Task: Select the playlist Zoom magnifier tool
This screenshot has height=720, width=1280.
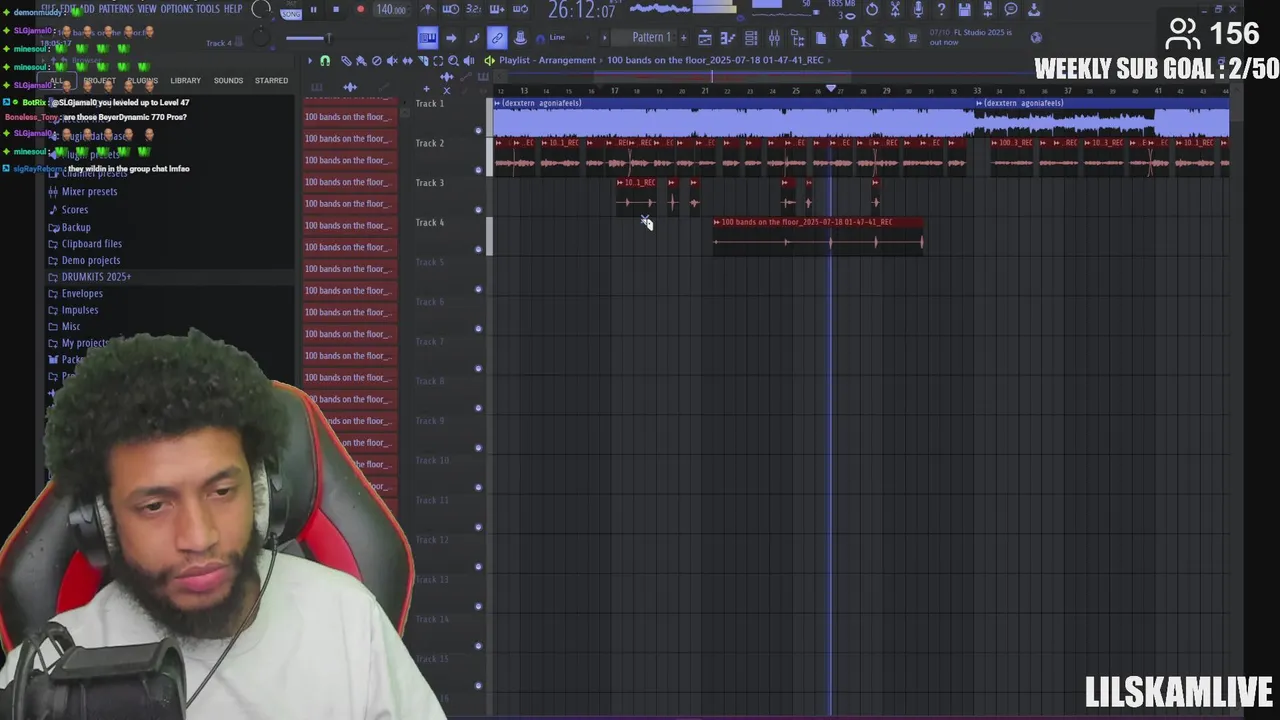Action: tap(453, 61)
